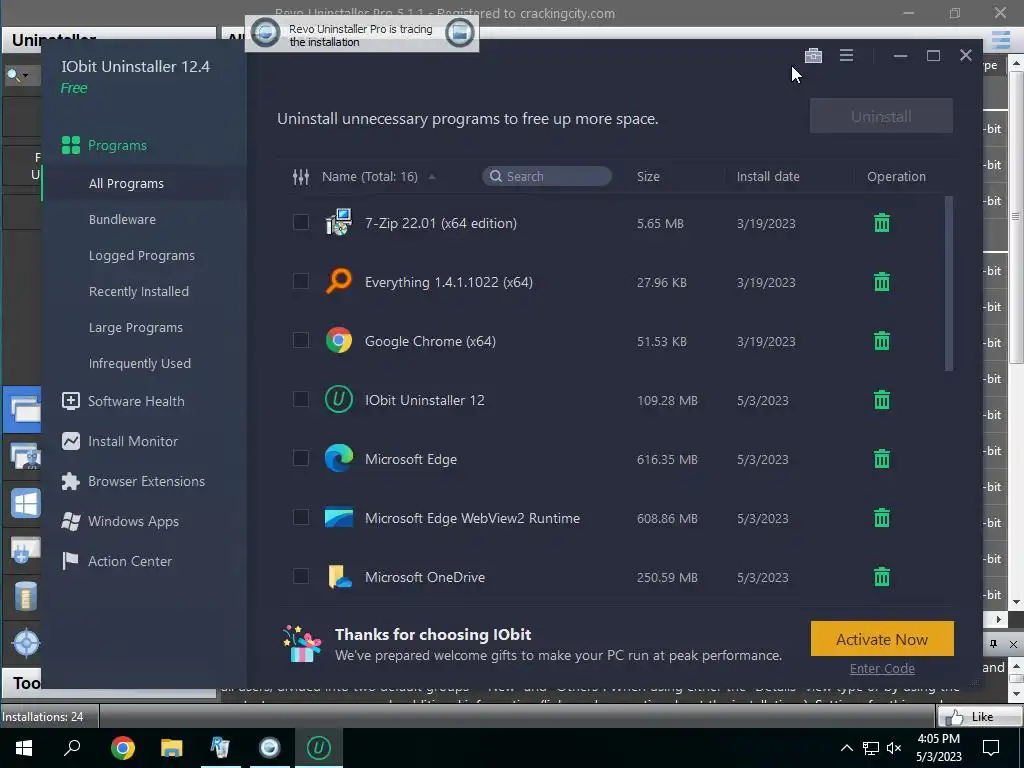1024x768 pixels.
Task: Open the hamburger options menu
Action: tap(846, 56)
